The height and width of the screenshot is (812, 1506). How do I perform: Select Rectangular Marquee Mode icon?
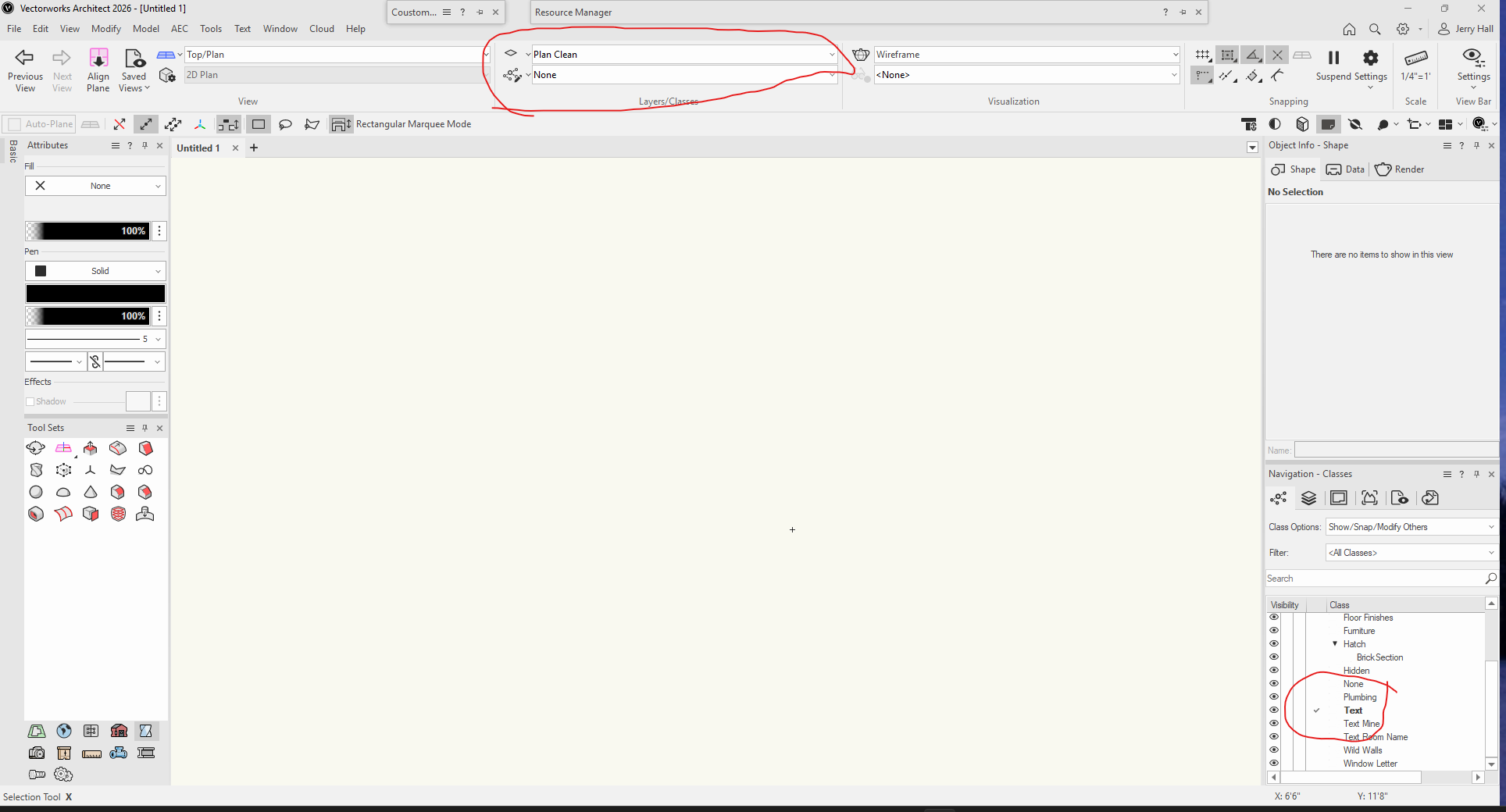click(x=259, y=124)
